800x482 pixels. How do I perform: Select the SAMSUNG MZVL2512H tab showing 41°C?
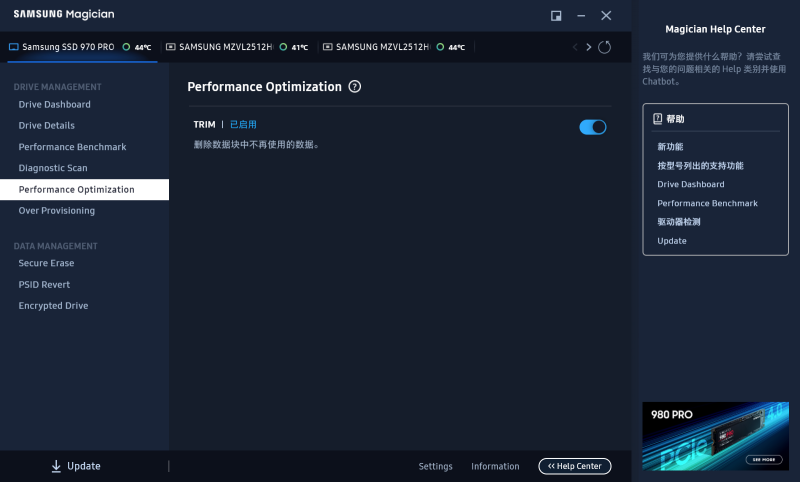238,47
